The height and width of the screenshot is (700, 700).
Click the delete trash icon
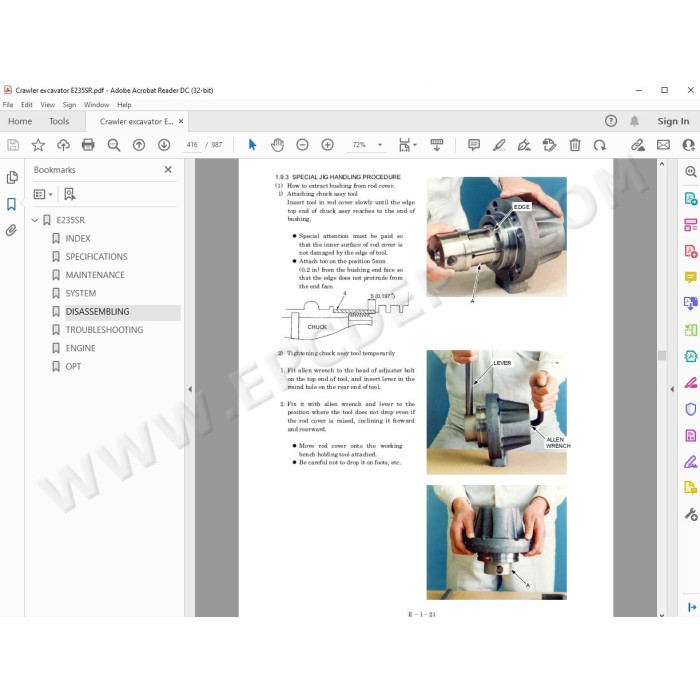tap(575, 145)
